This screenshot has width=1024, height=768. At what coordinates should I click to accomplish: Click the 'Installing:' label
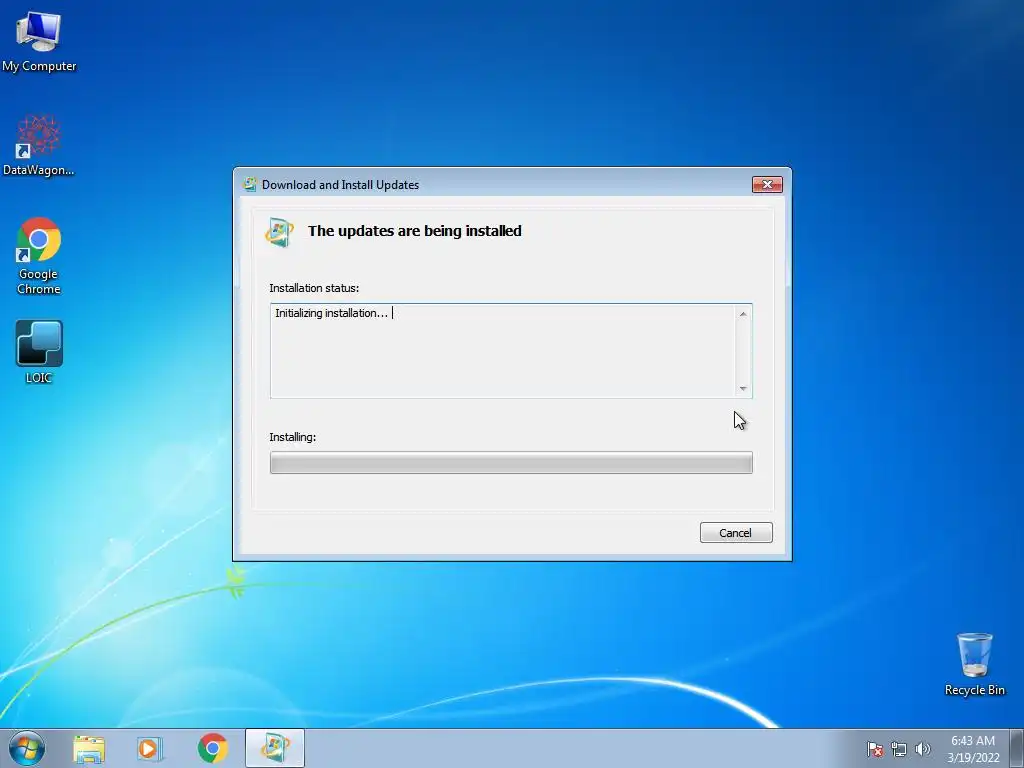tap(293, 437)
